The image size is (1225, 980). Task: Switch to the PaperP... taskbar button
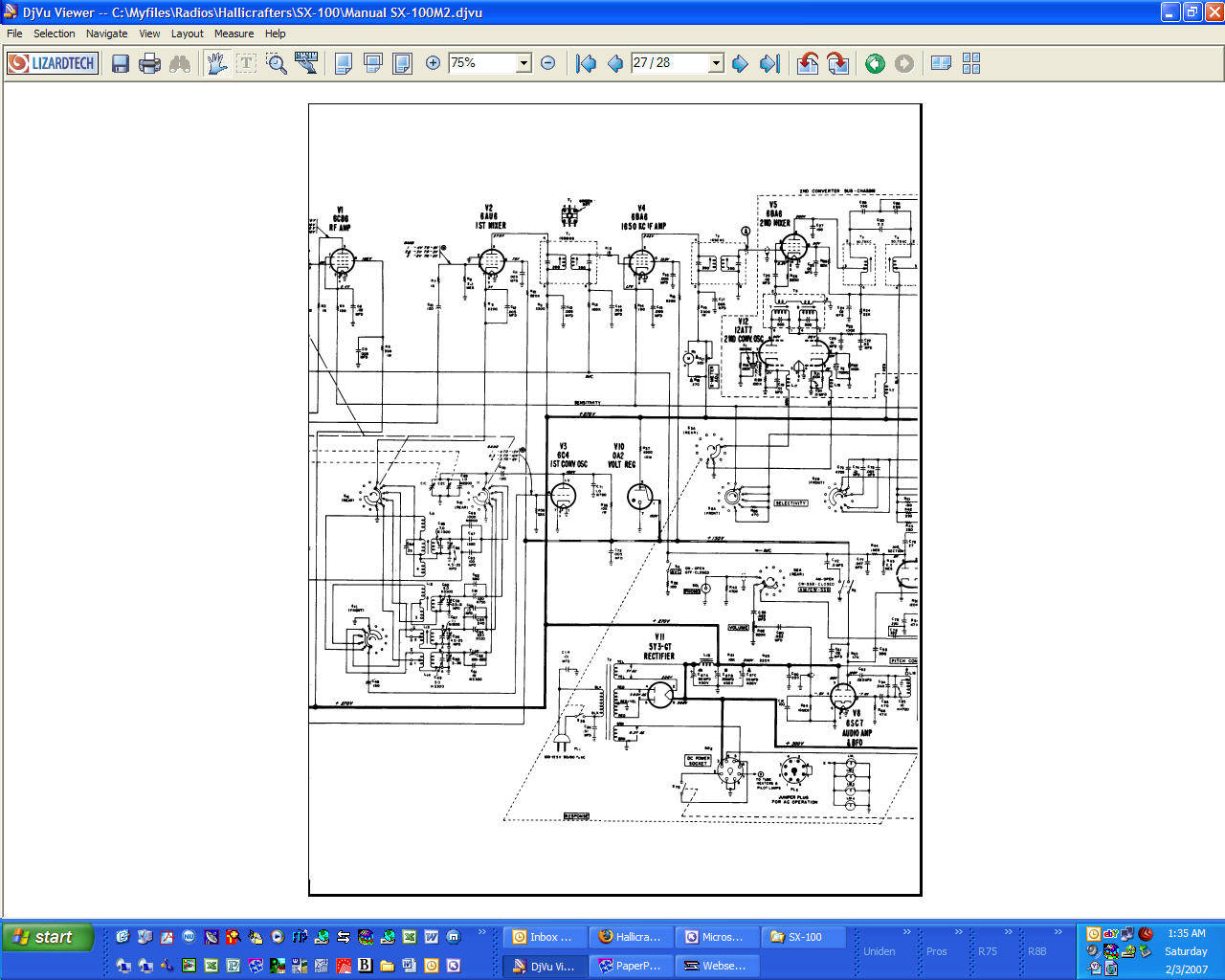coord(630,966)
